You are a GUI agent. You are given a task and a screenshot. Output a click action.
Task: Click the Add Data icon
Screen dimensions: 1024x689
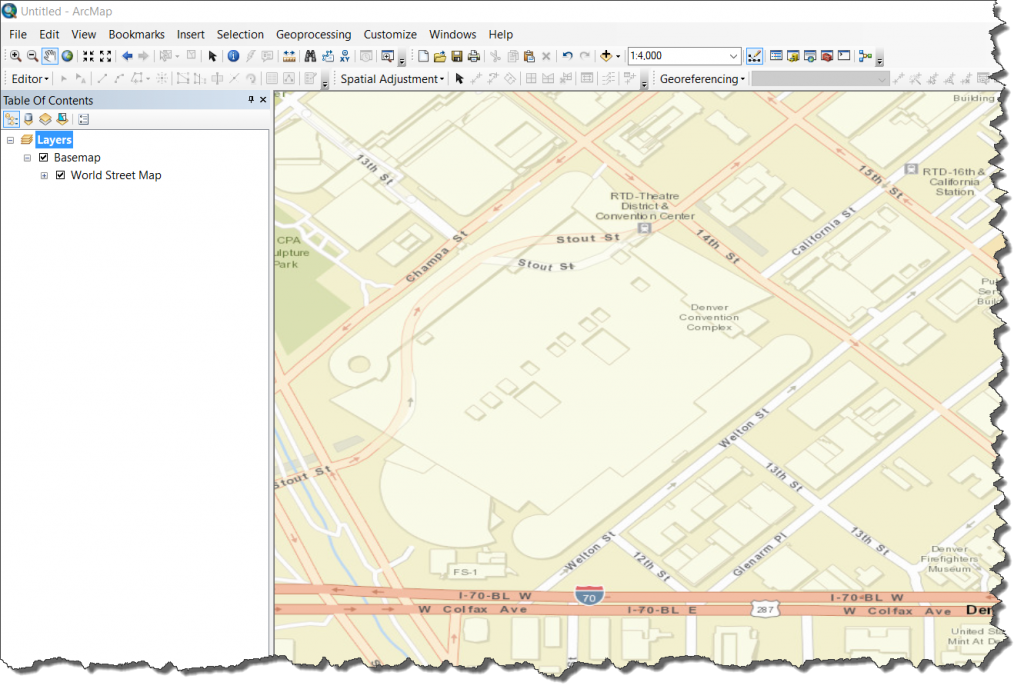pos(607,56)
